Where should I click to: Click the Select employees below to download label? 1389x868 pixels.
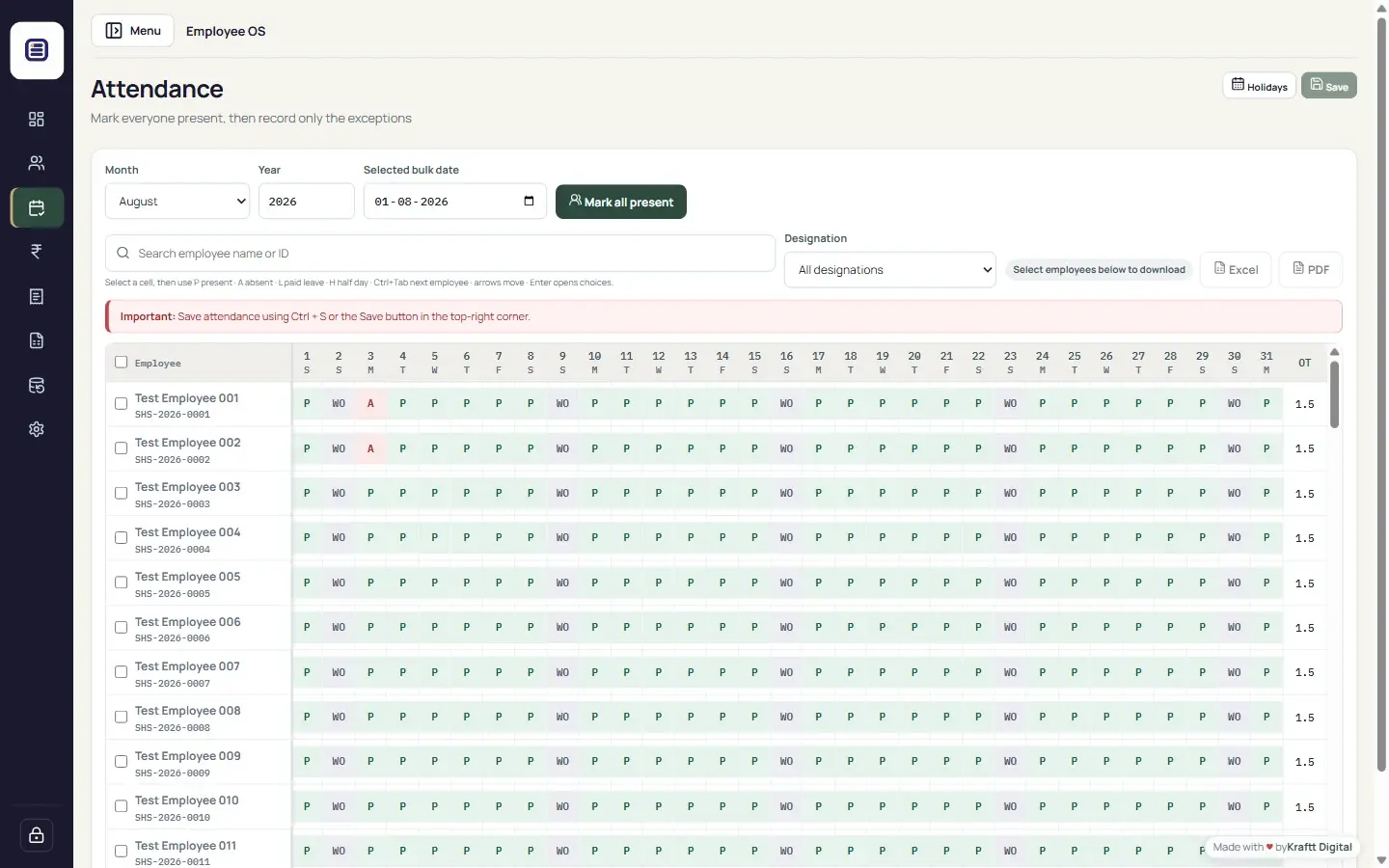1099,270
